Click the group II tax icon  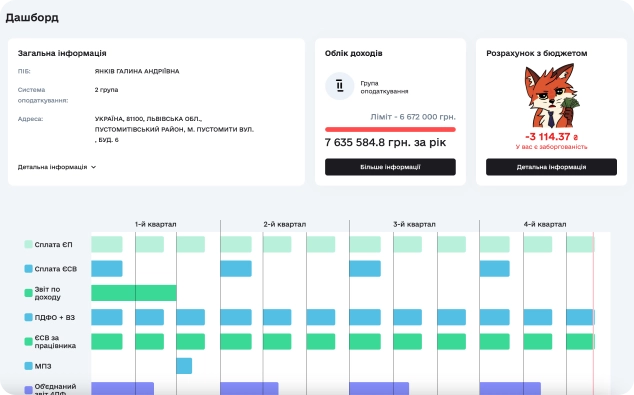click(340, 86)
